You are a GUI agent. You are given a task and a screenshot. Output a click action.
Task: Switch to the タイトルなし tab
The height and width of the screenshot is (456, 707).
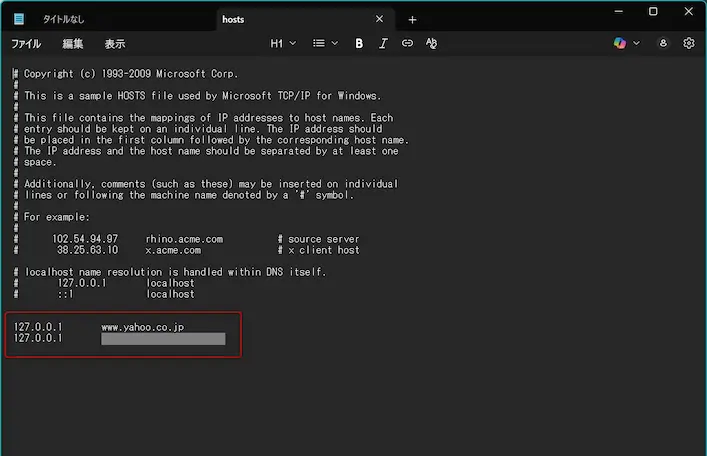pyautogui.click(x=62, y=19)
